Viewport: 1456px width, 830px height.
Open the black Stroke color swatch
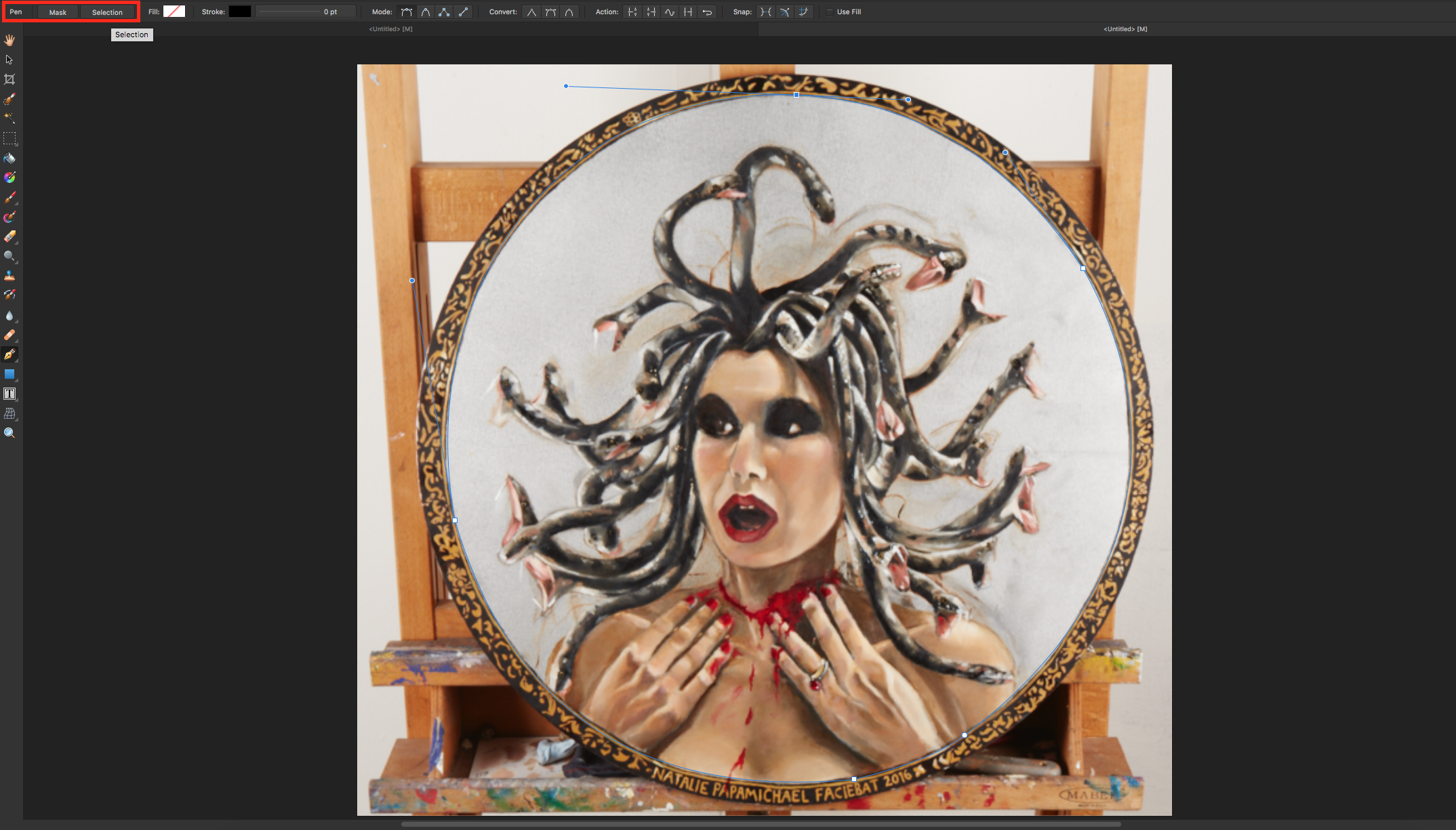(240, 12)
